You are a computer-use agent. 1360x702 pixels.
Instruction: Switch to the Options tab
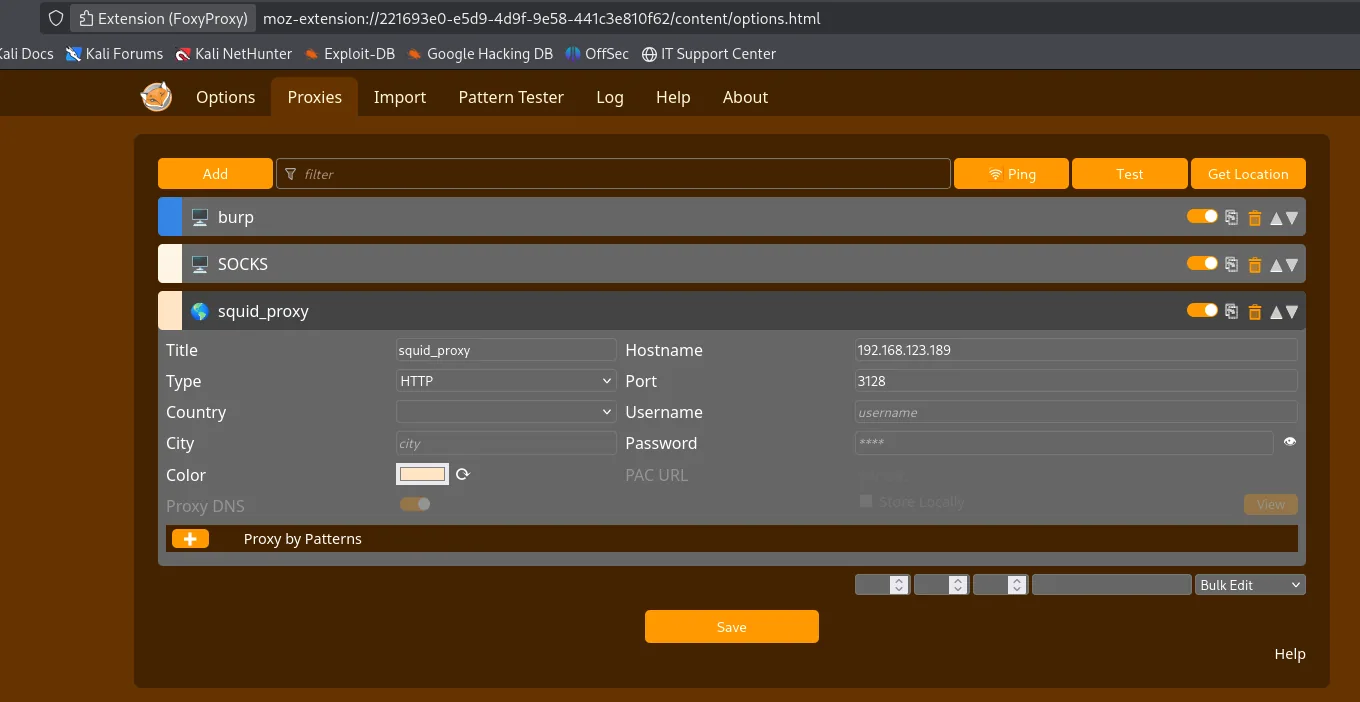[225, 97]
